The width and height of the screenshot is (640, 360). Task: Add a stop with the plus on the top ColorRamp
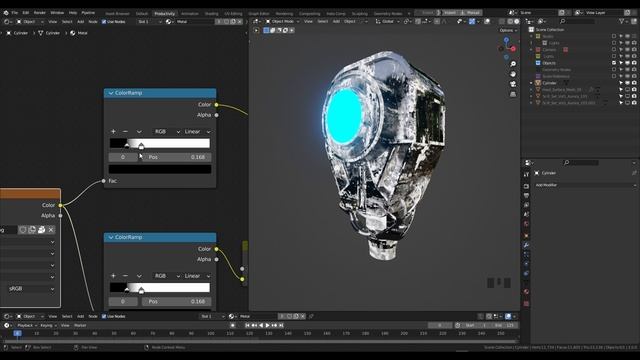pyautogui.click(x=113, y=131)
